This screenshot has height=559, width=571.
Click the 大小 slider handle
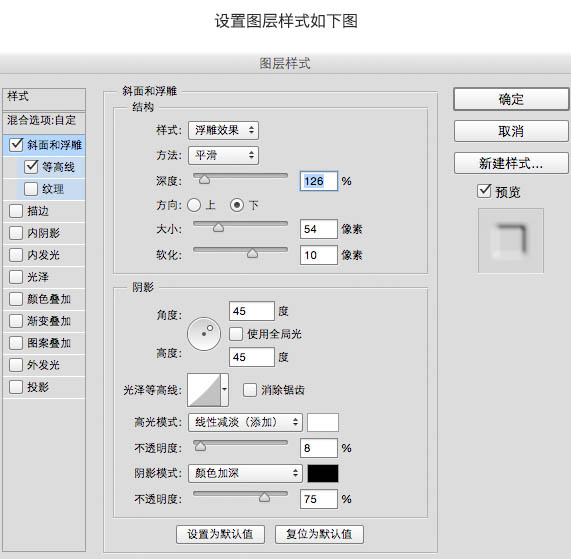218,227
